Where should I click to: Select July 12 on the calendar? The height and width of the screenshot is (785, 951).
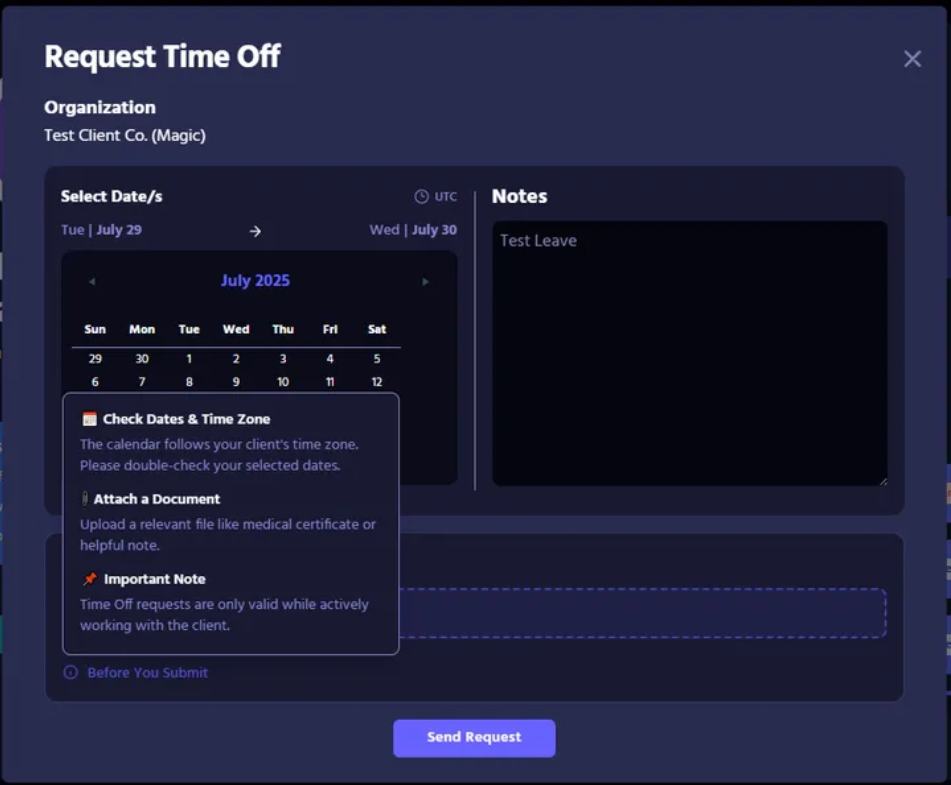(377, 382)
